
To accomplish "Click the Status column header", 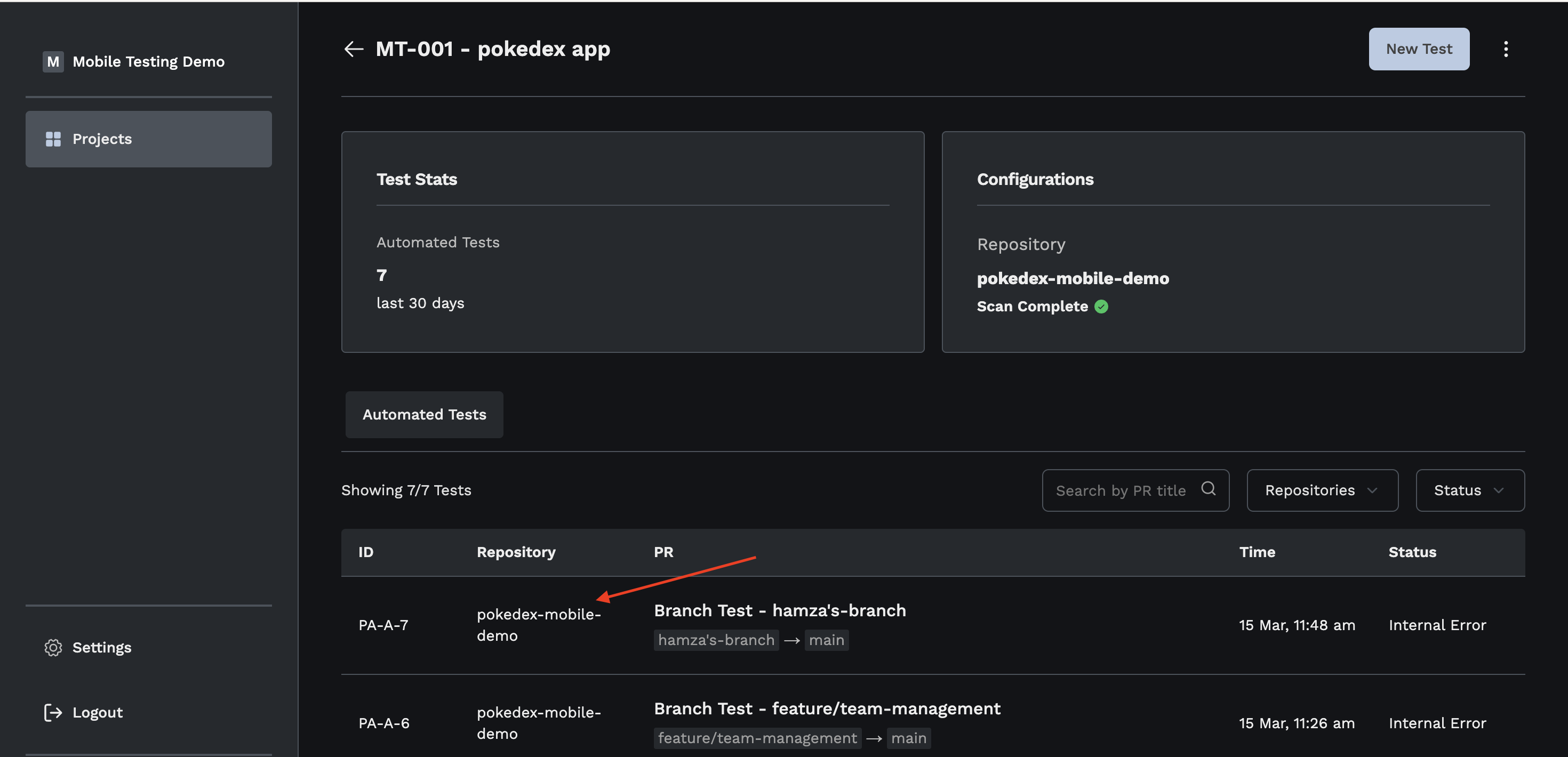I will [x=1412, y=552].
